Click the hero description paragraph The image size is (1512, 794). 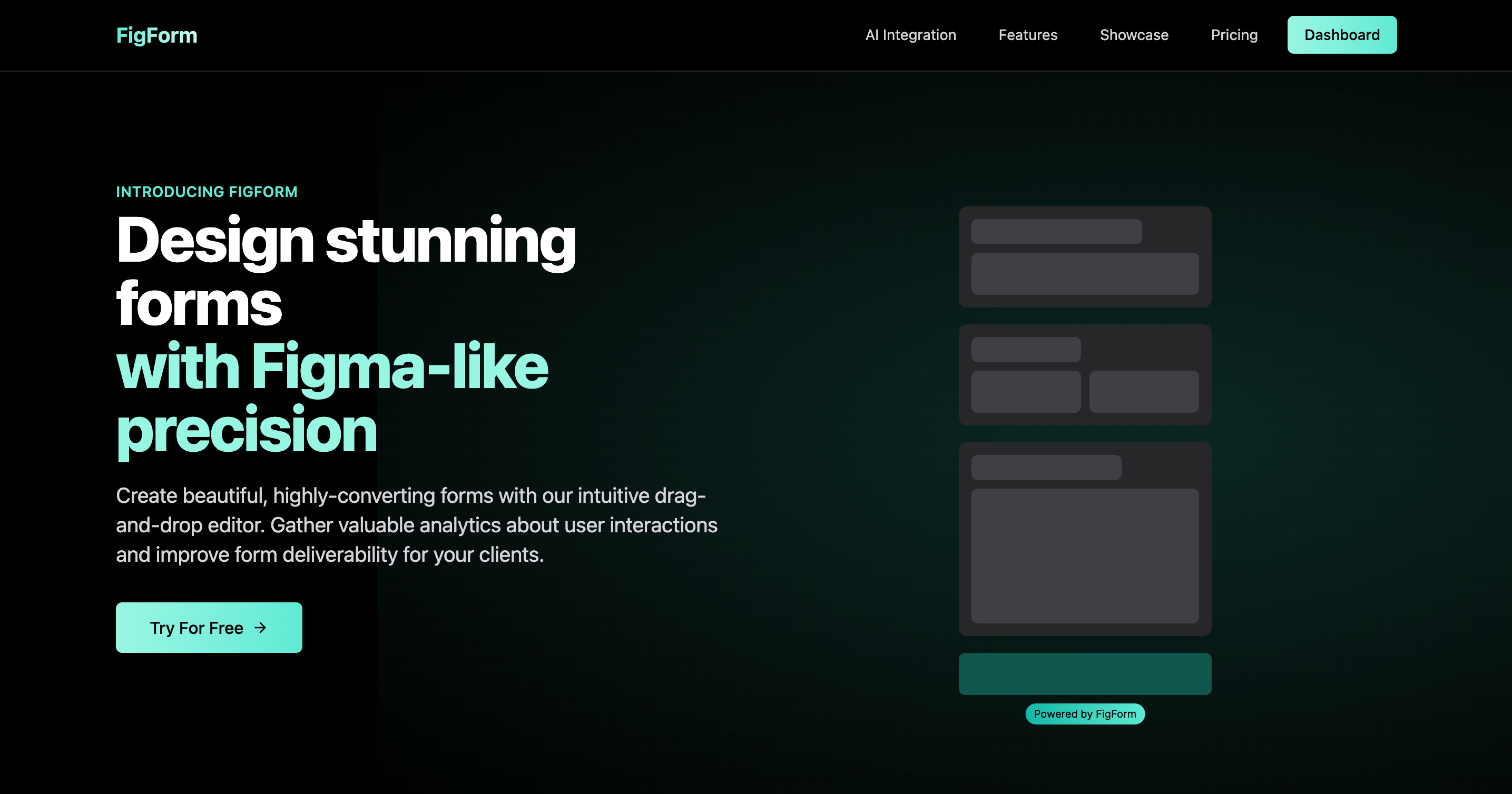pyautogui.click(x=417, y=525)
